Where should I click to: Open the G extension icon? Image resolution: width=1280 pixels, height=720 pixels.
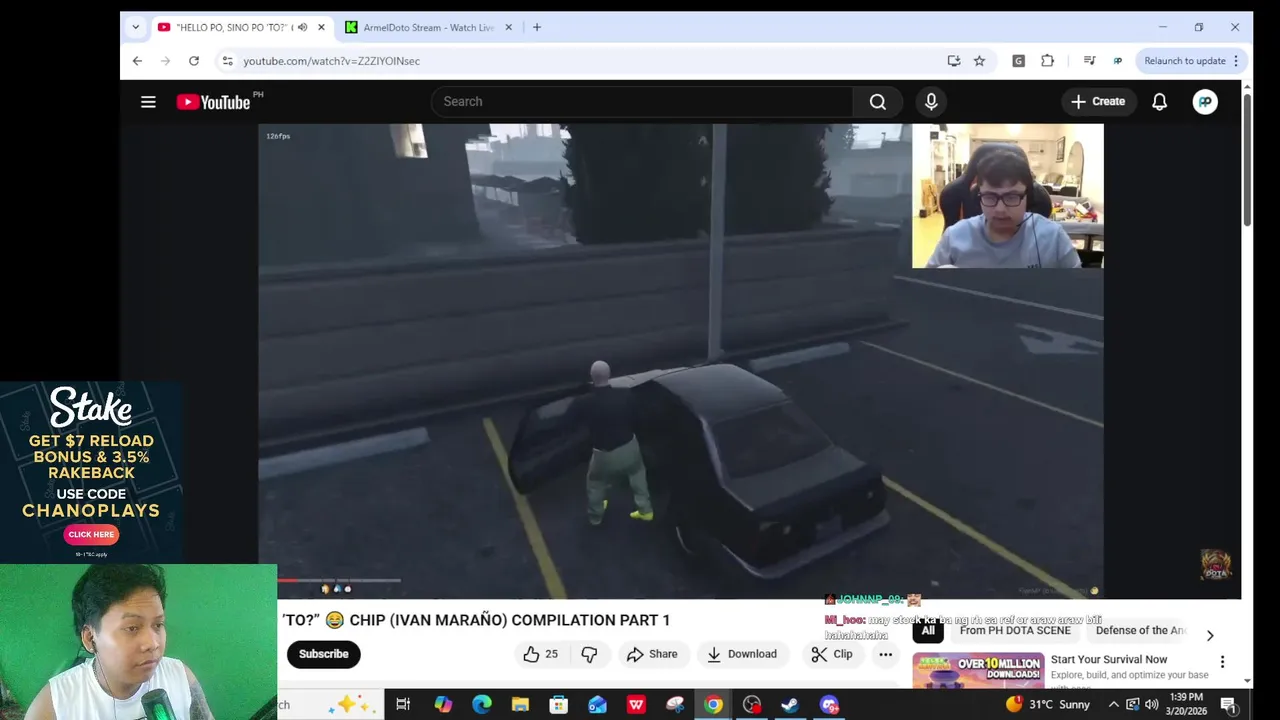coord(1018,61)
